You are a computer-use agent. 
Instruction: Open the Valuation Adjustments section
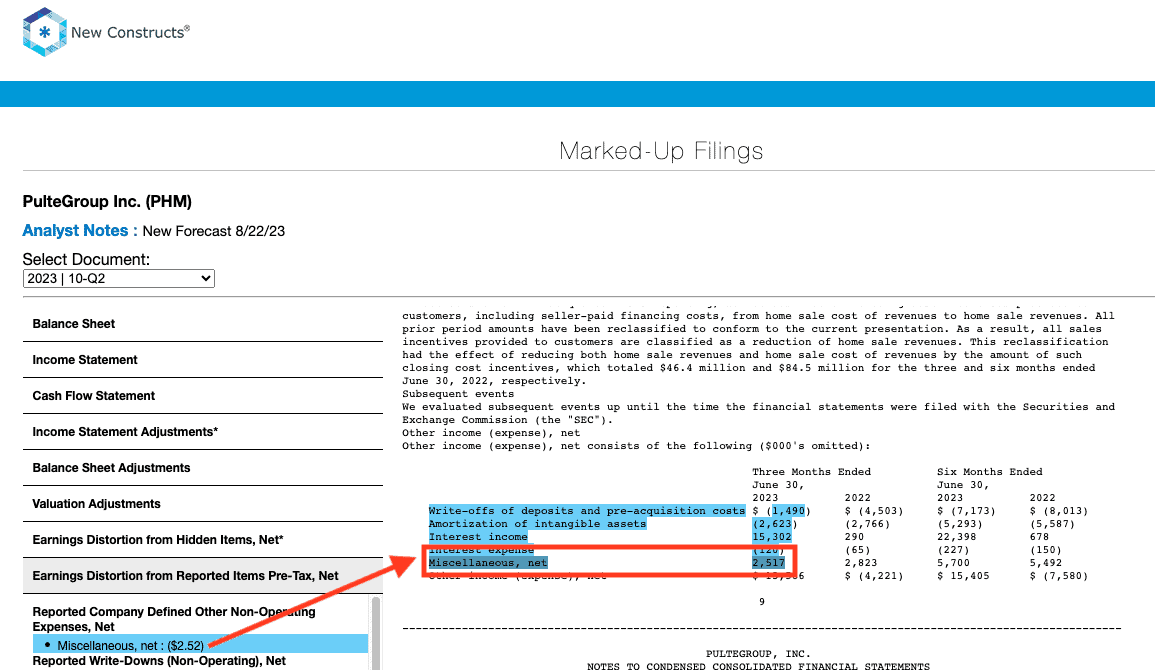pyautogui.click(x=203, y=504)
